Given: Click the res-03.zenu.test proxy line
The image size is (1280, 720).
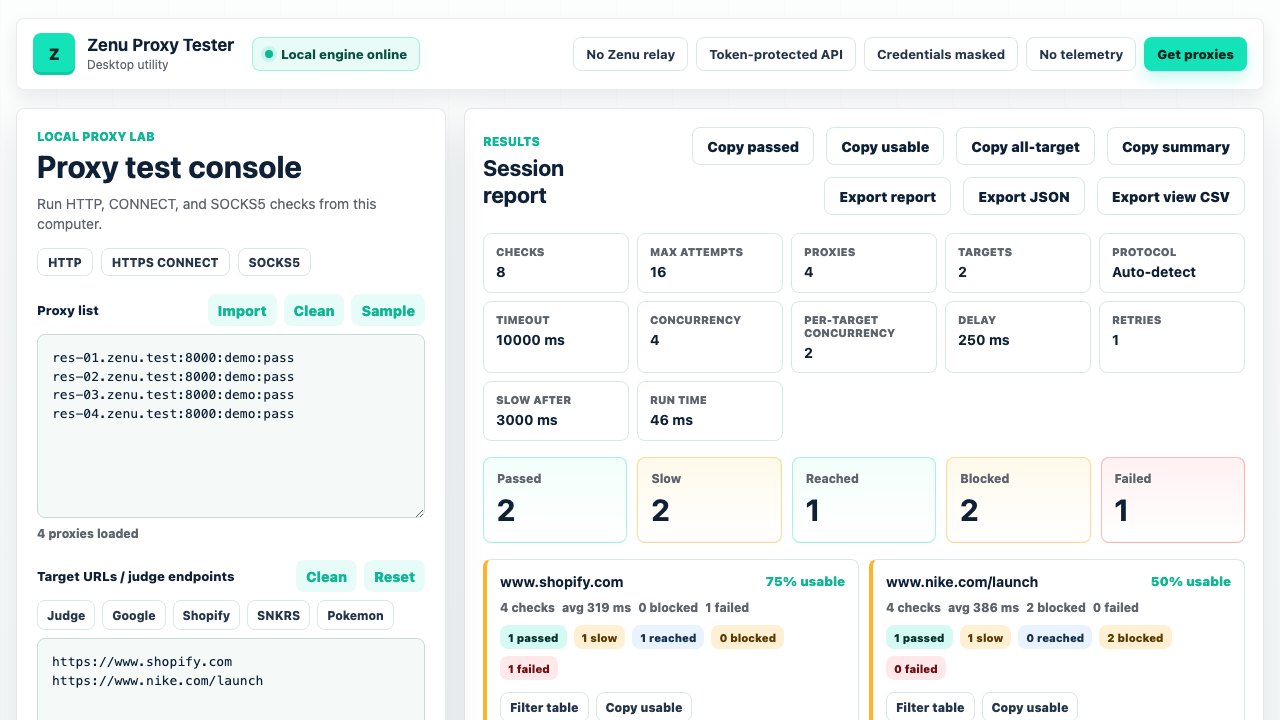Looking at the screenshot, I should [x=173, y=394].
